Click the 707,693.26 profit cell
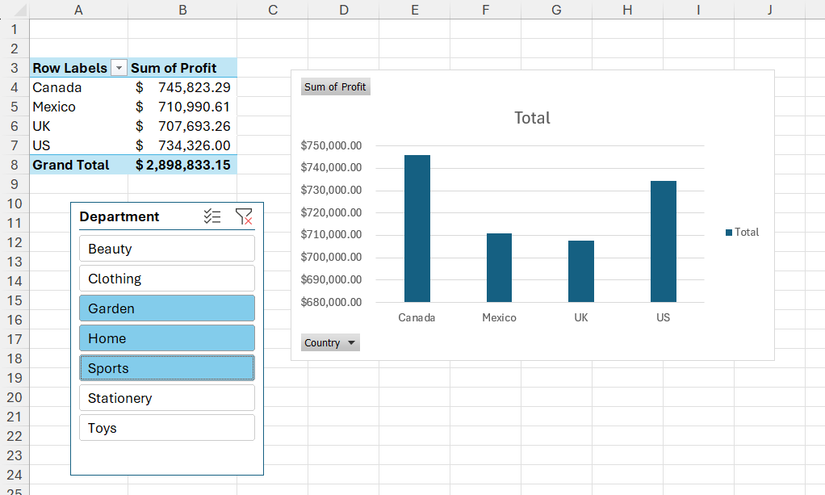The width and height of the screenshot is (825, 495). pos(182,126)
